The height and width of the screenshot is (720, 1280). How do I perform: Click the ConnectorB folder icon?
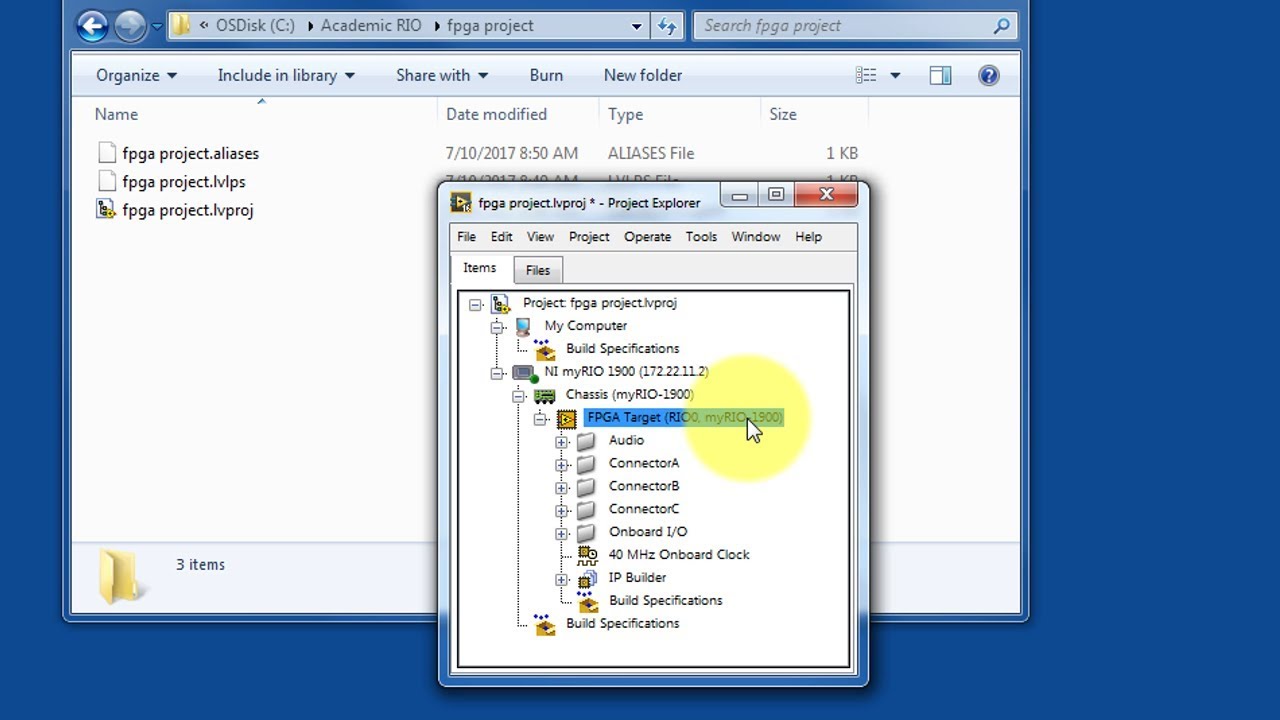pyautogui.click(x=587, y=487)
